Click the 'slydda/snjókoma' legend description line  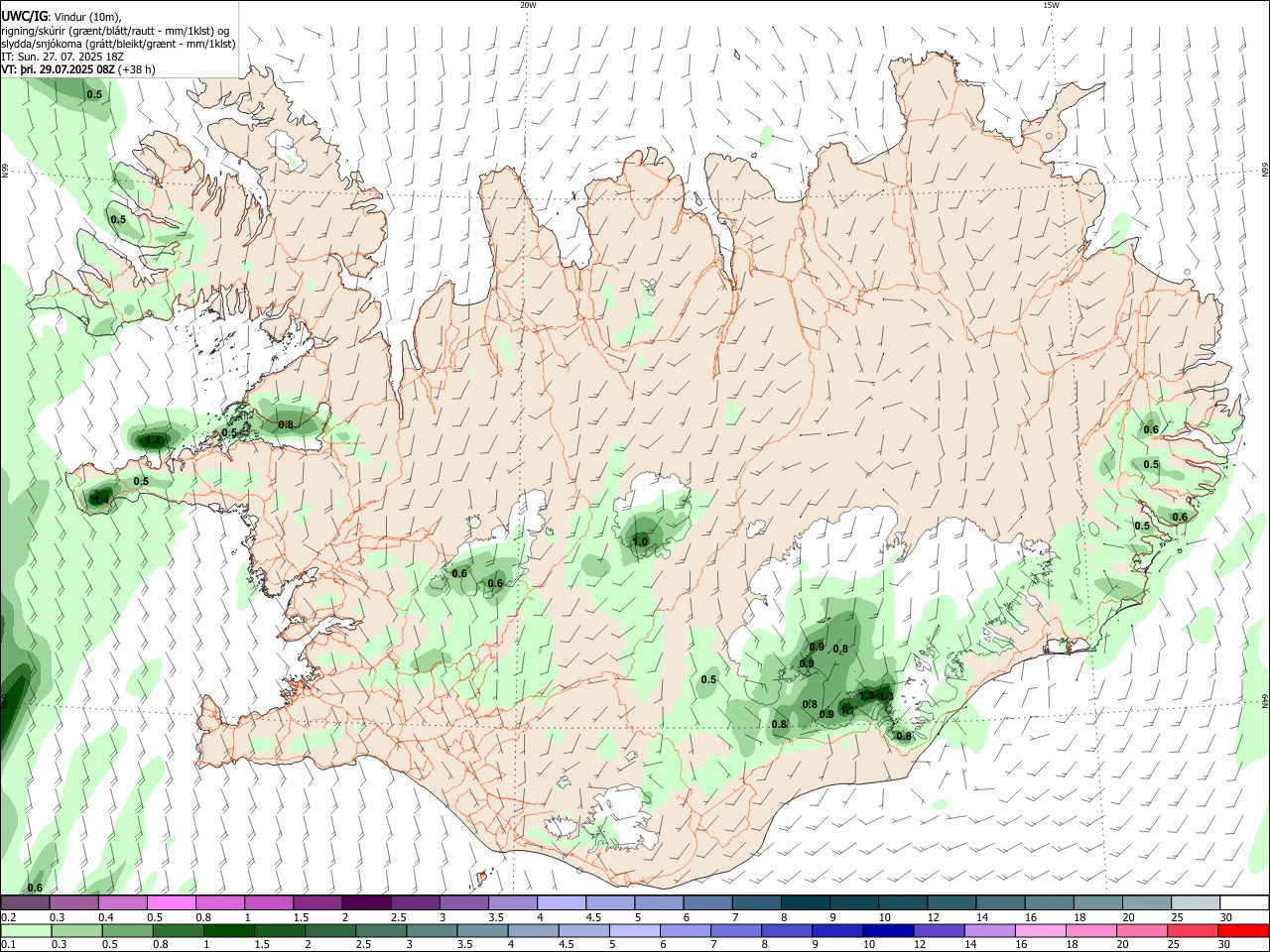pyautogui.click(x=118, y=44)
